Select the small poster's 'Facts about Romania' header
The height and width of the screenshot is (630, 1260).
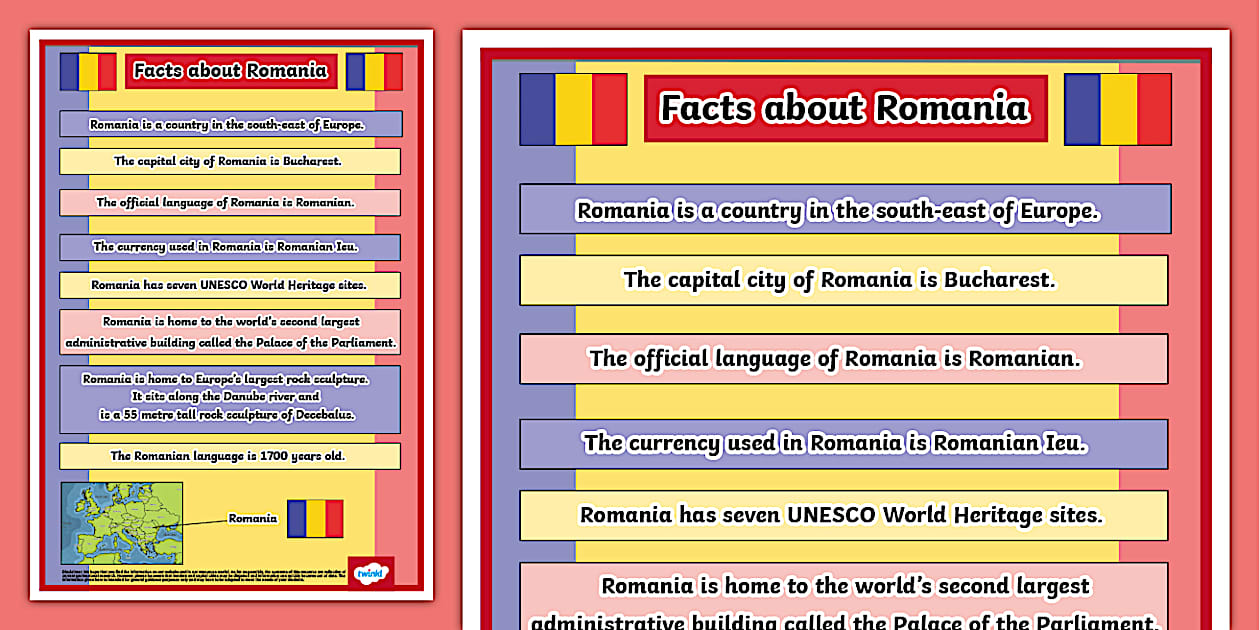pyautogui.click(x=229, y=71)
